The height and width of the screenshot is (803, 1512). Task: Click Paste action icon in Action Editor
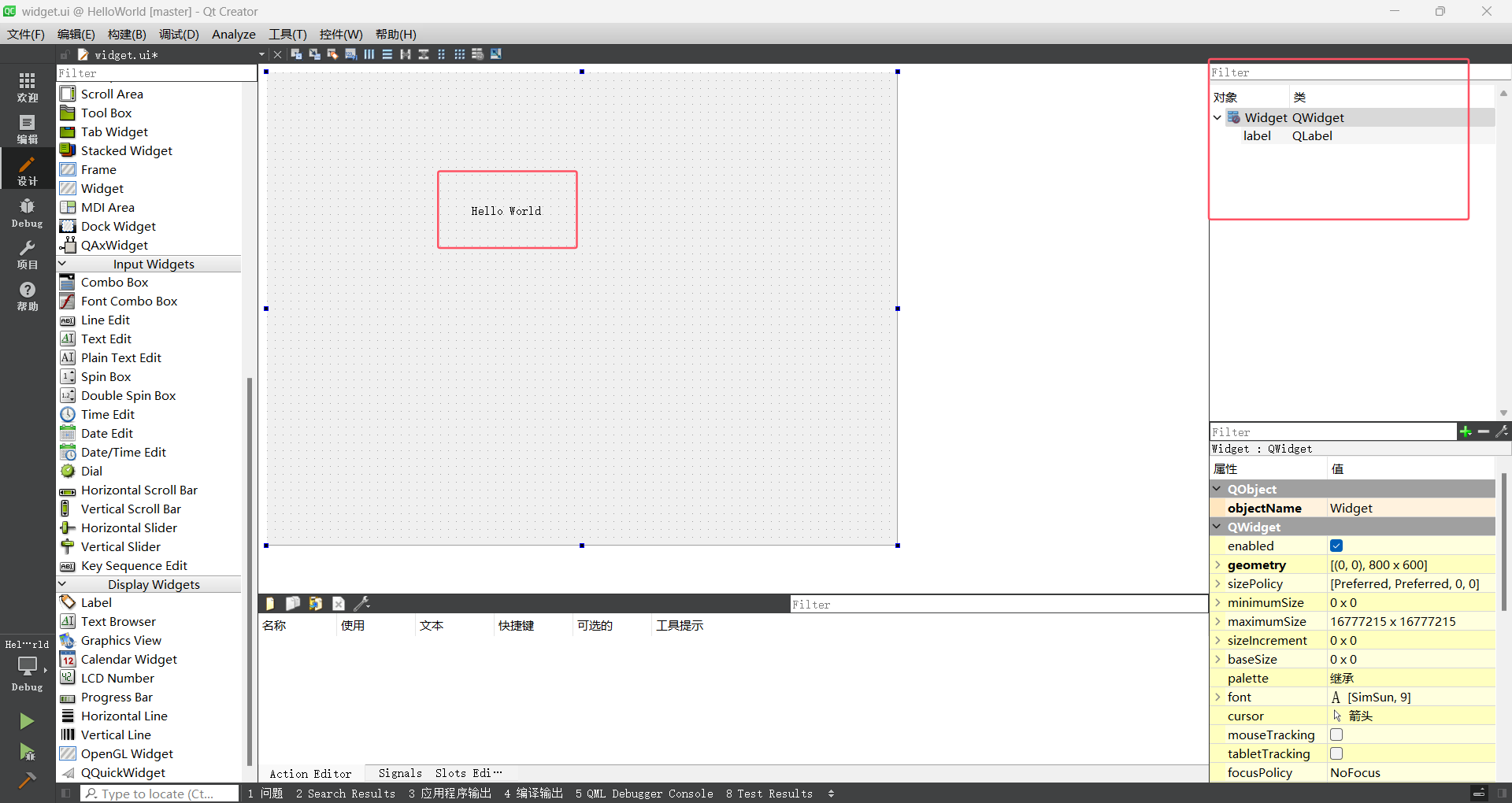315,604
